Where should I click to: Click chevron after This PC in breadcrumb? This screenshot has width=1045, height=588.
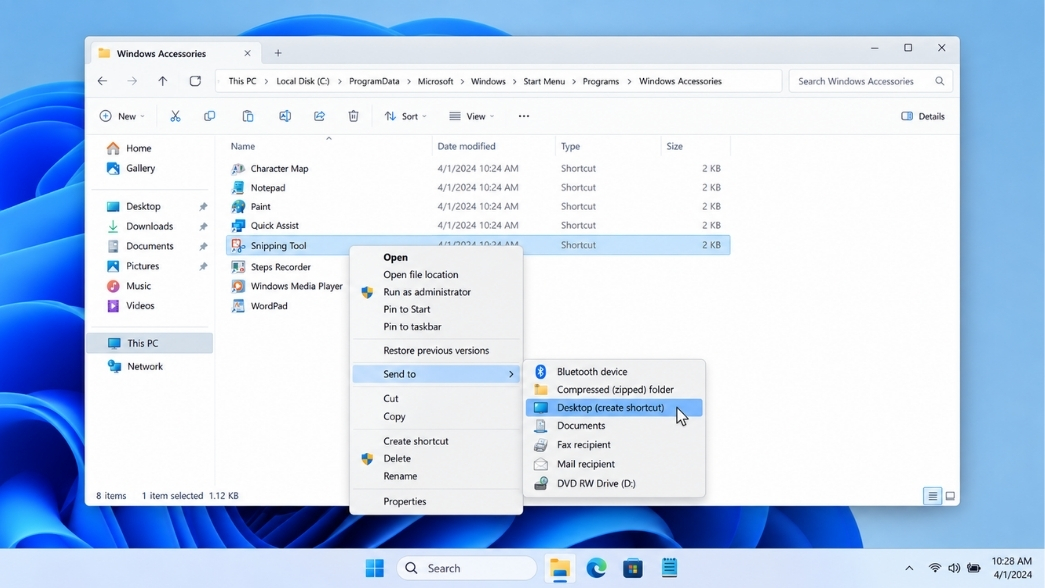pyautogui.click(x=266, y=81)
